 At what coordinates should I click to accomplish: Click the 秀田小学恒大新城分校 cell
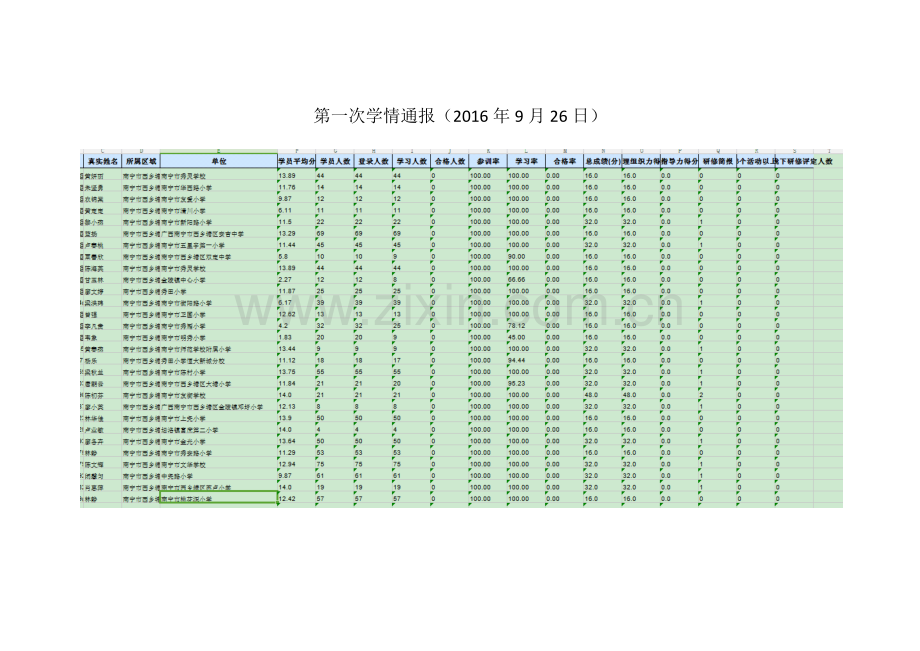[219, 361]
